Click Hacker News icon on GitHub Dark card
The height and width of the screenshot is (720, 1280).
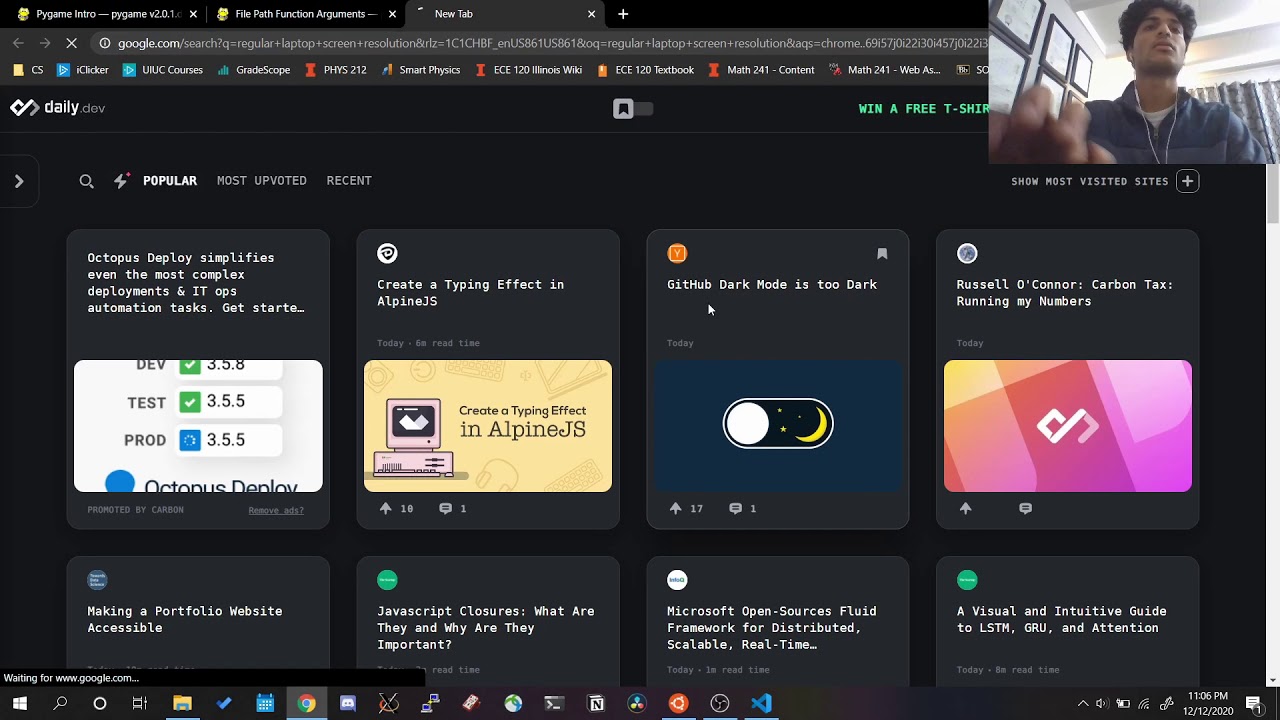point(677,254)
